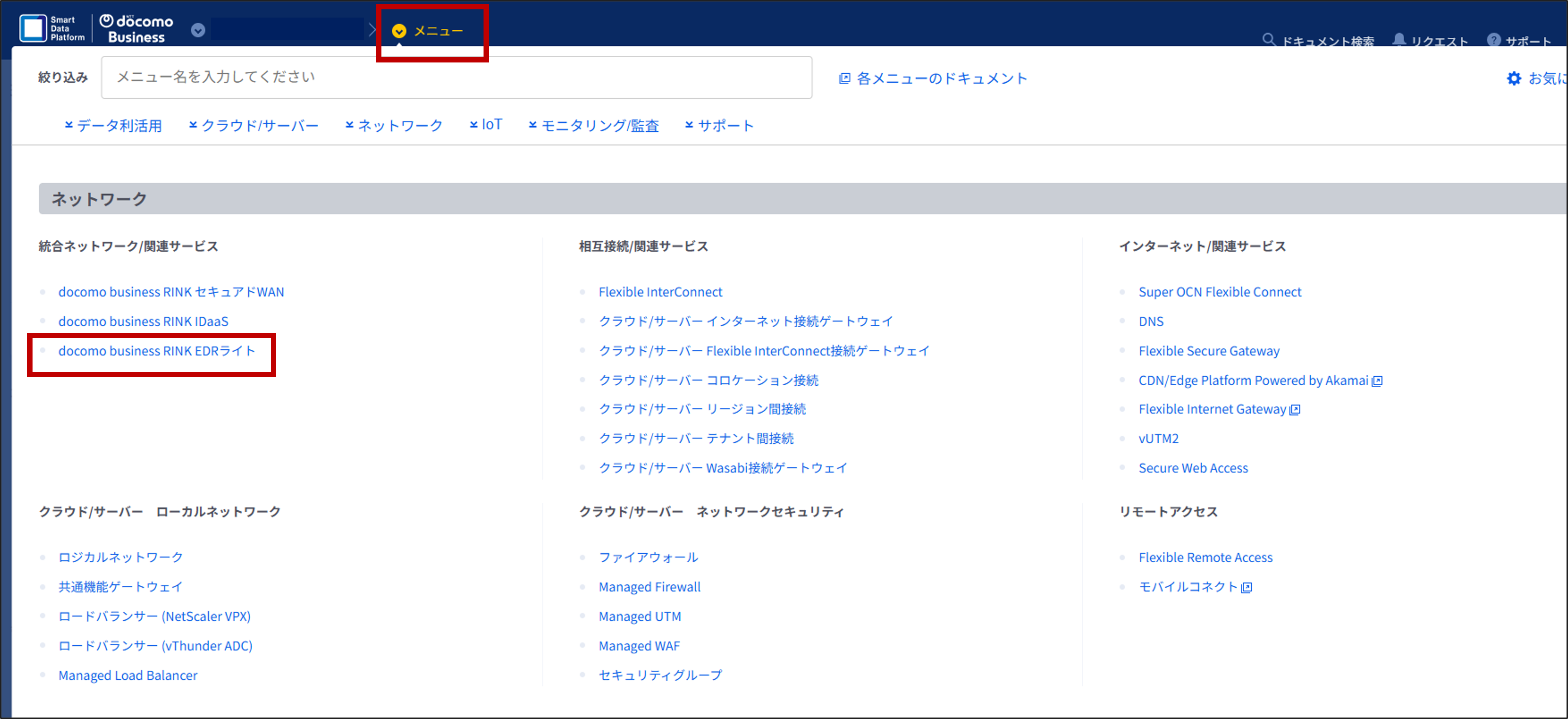Open the Flexible InterConnect menu link
Screen dimensions: 1568x719
click(x=660, y=292)
